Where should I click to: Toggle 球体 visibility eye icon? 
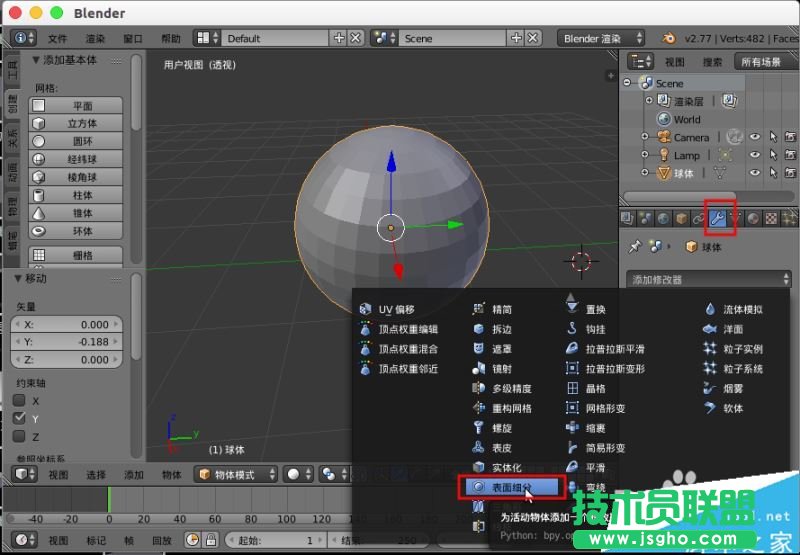[755, 172]
